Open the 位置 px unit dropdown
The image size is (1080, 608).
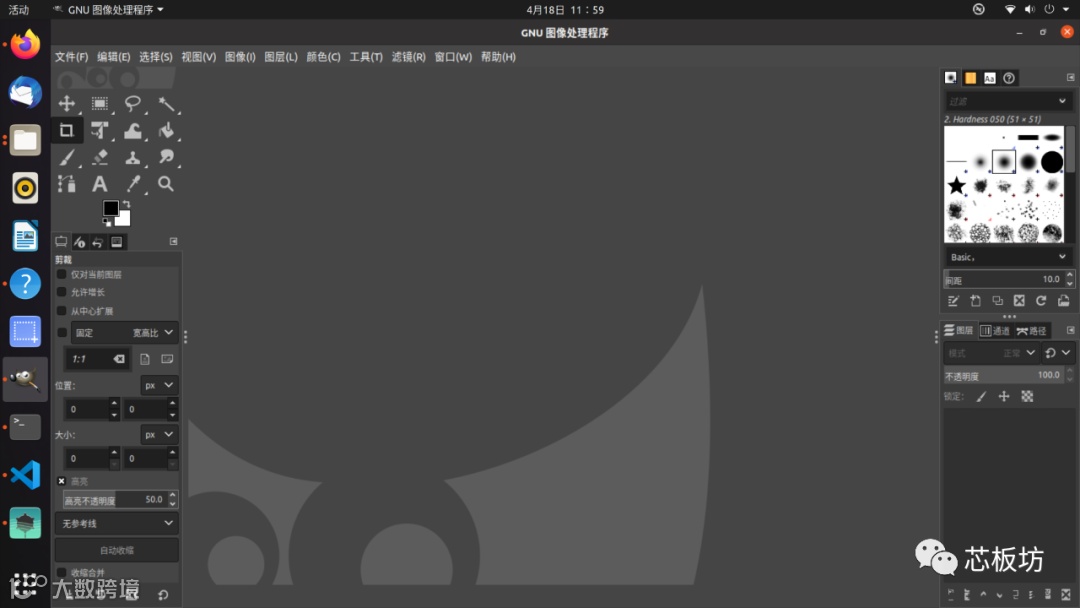[159, 385]
